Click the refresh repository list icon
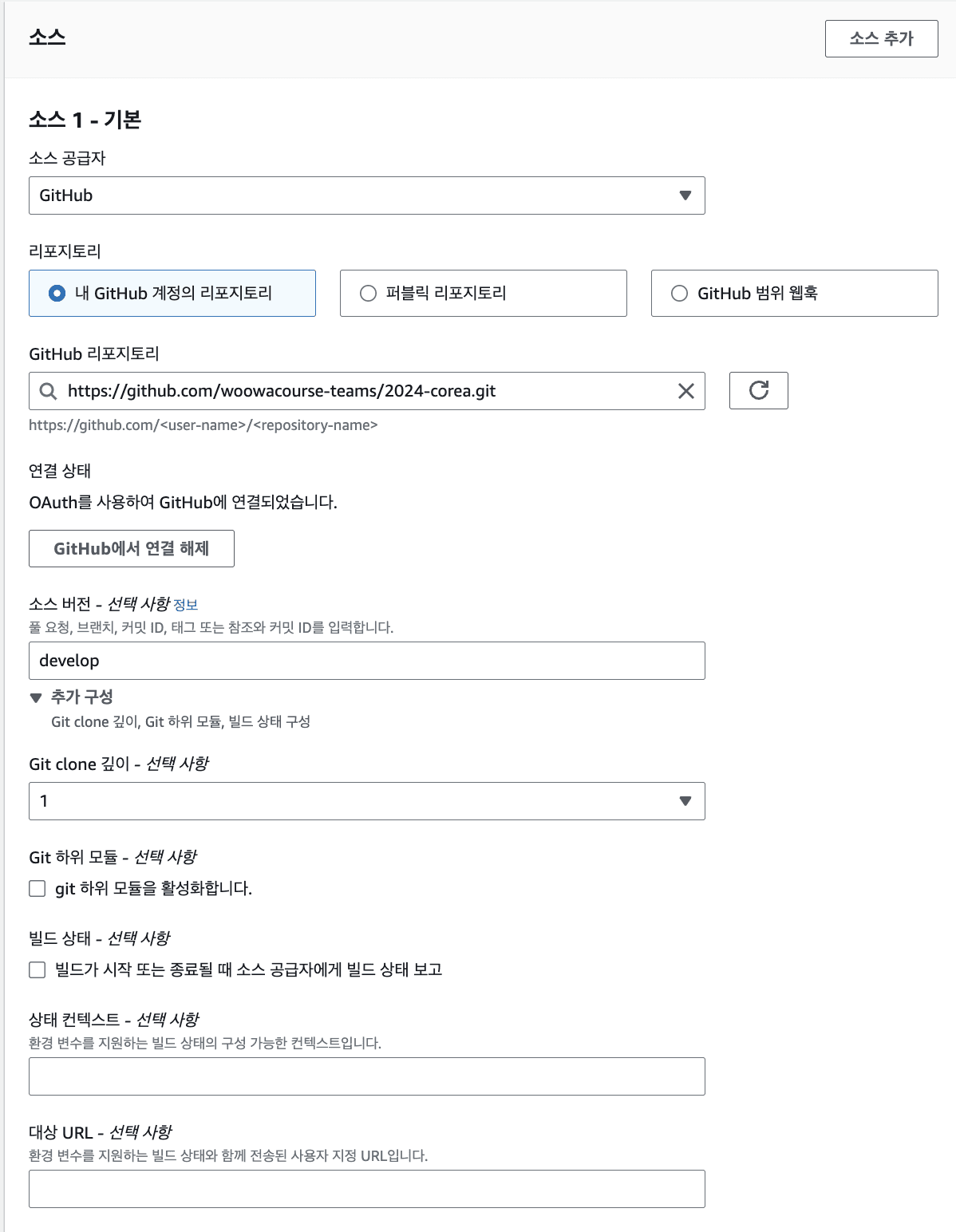This screenshot has height=1232, width=956. pyautogui.click(x=758, y=390)
